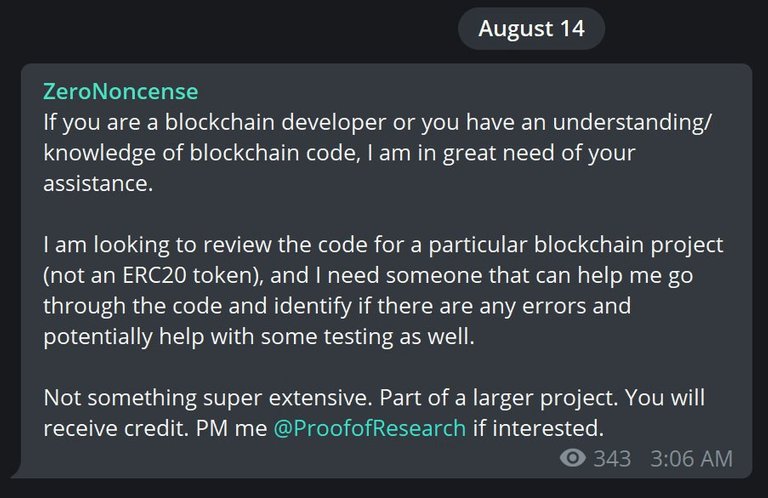This screenshot has width=768, height=498.
Task: Click the "receive credit. PM me" text
Action: pyautogui.click(x=154, y=429)
